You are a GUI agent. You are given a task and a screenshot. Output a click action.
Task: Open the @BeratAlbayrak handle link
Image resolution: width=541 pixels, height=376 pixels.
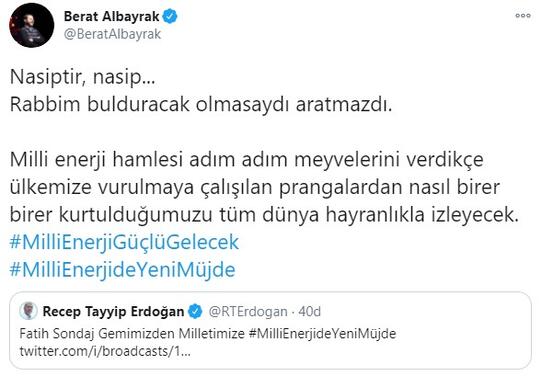tap(112, 34)
